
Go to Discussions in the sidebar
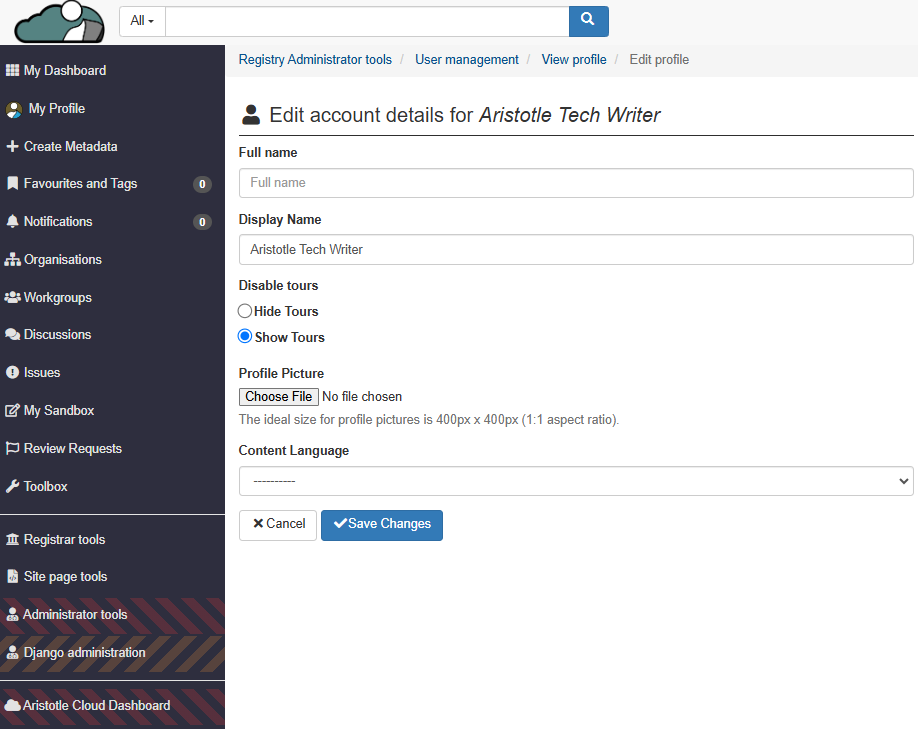(x=57, y=335)
